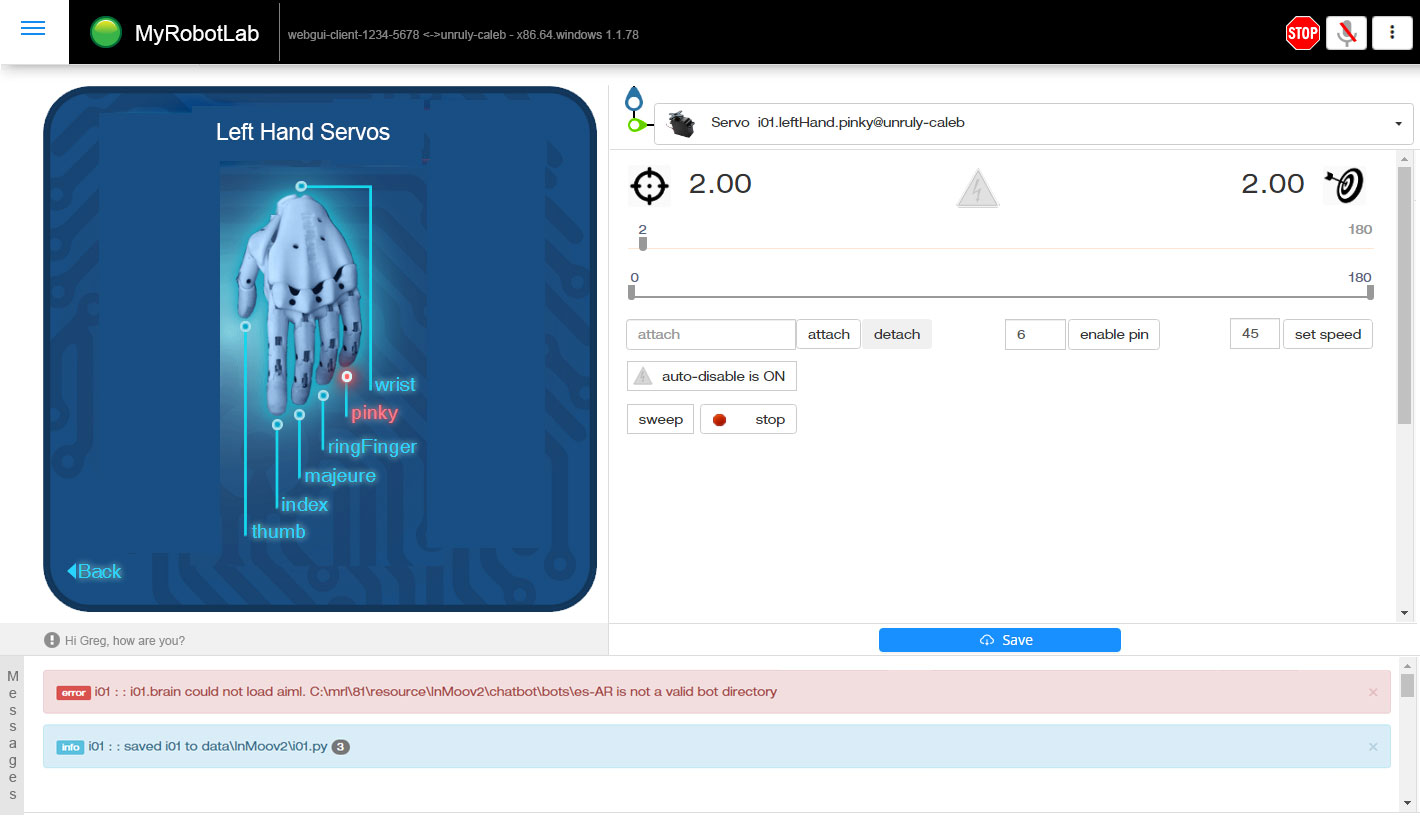Click the majeure fingertip marker dot
Image resolution: width=1420 pixels, height=817 pixels.
(299, 414)
